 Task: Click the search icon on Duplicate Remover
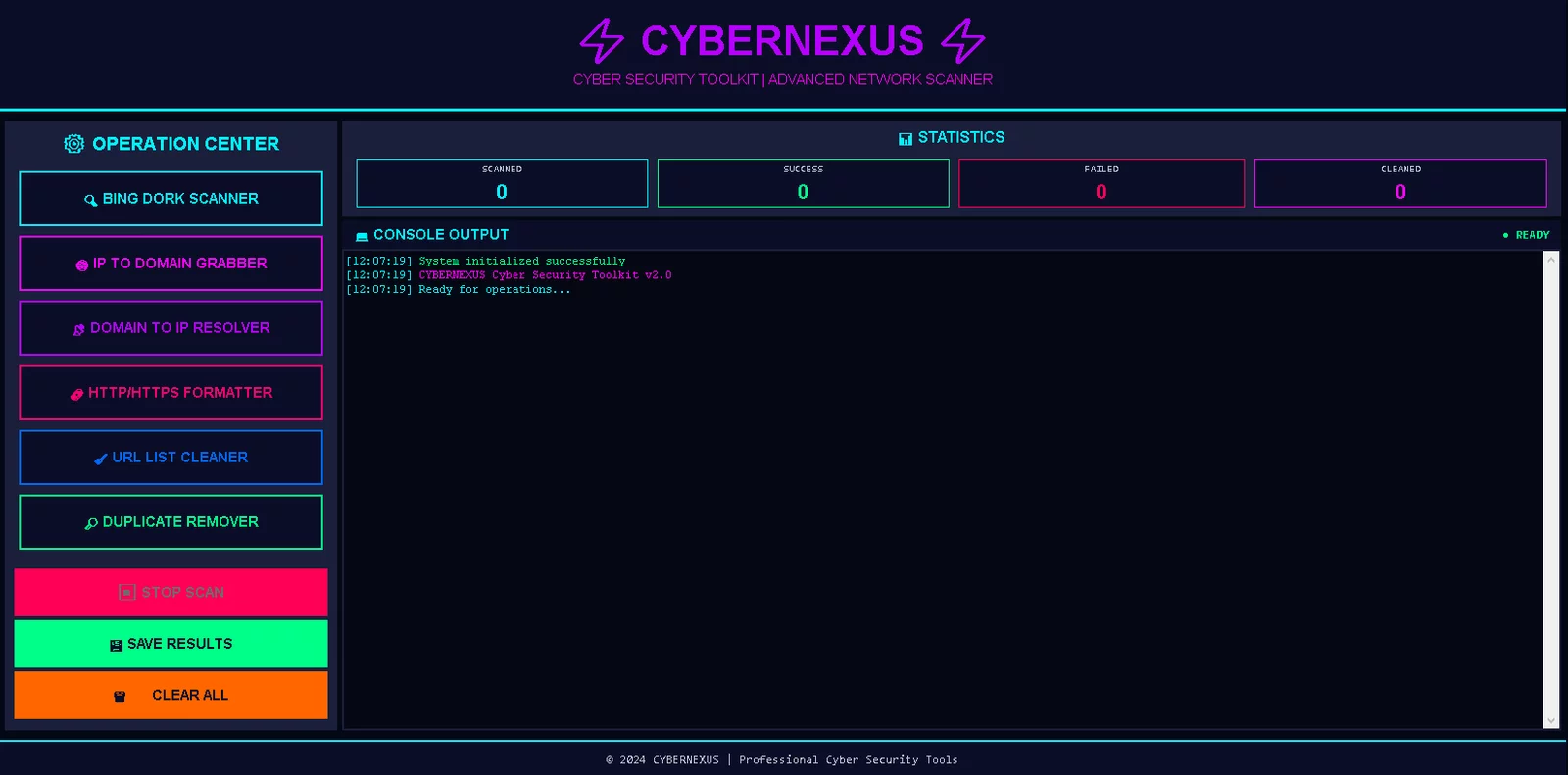pos(91,523)
